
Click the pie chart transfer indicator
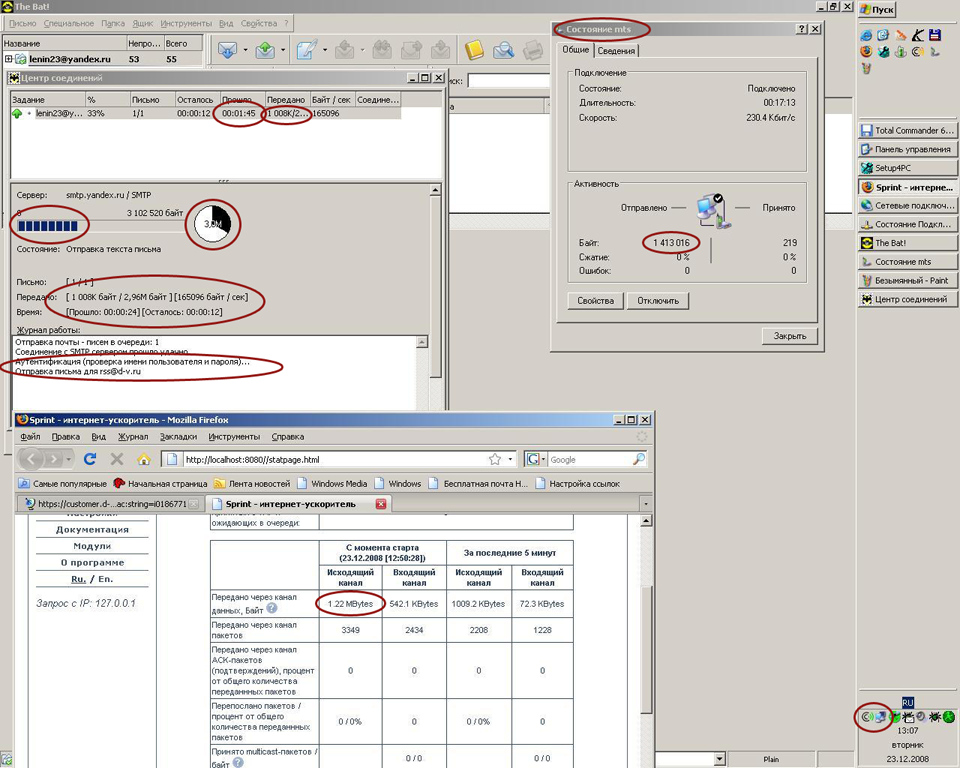(213, 224)
